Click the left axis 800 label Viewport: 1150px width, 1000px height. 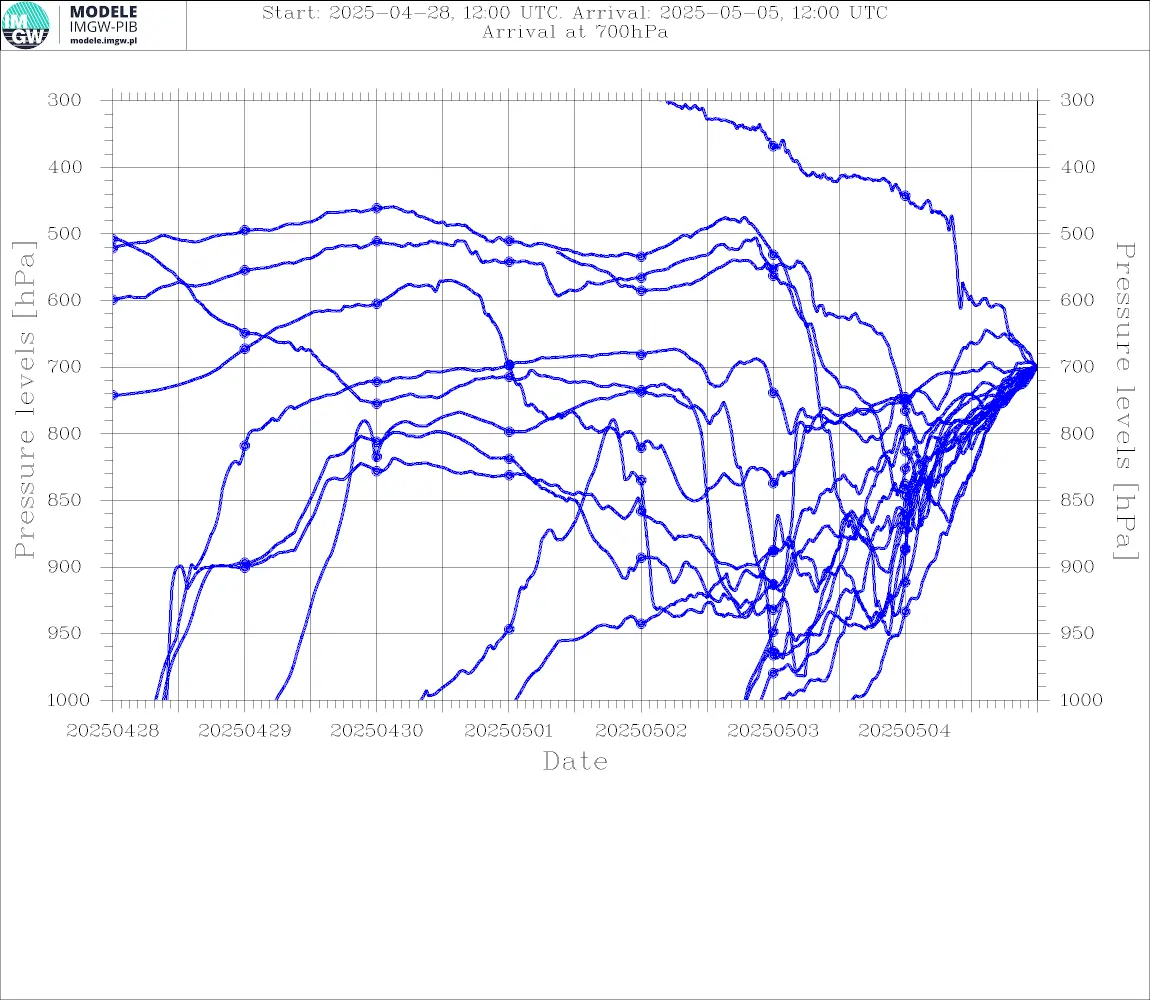coord(65,434)
